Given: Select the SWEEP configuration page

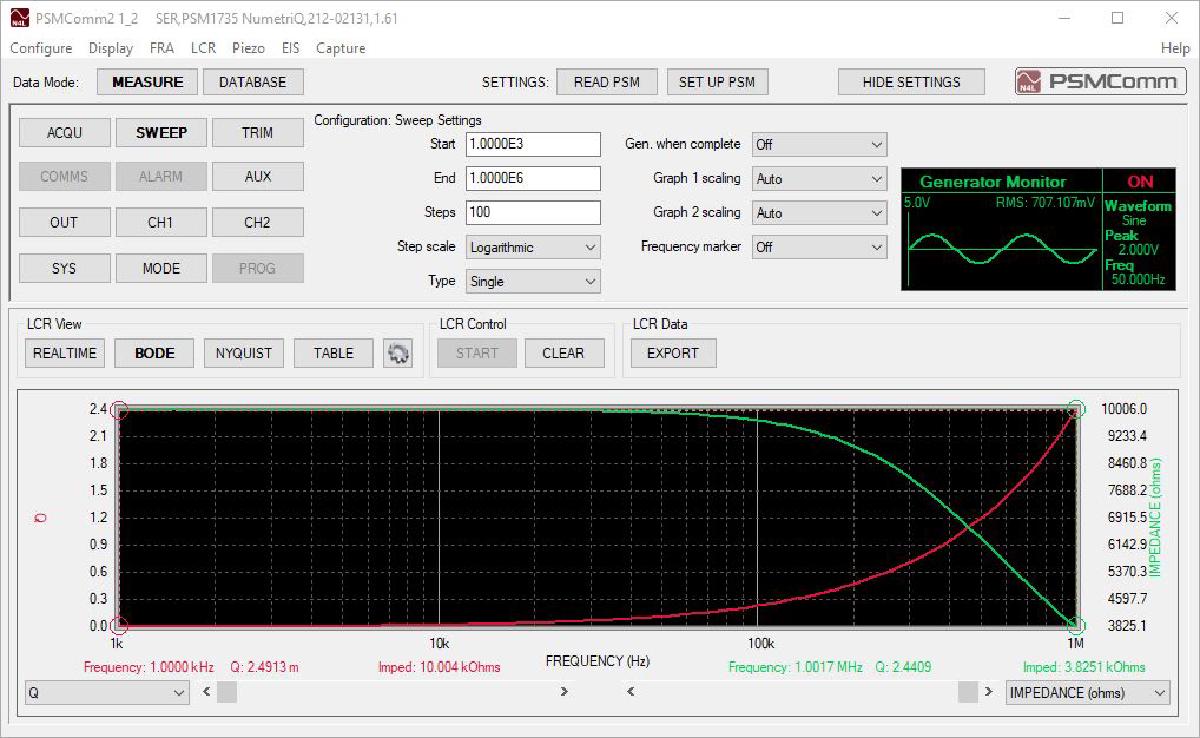Looking at the screenshot, I should (x=160, y=132).
